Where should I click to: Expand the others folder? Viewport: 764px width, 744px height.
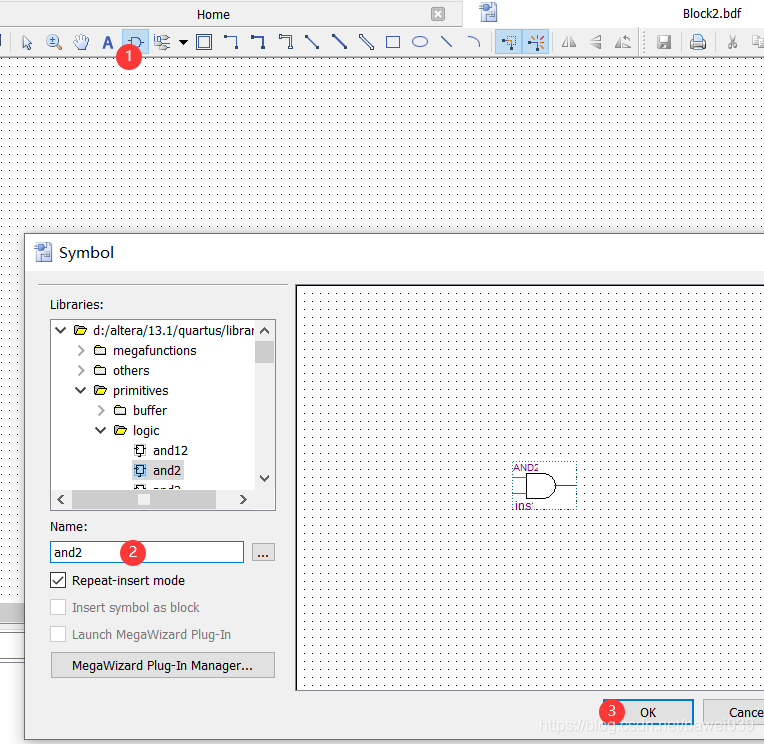pos(81,370)
